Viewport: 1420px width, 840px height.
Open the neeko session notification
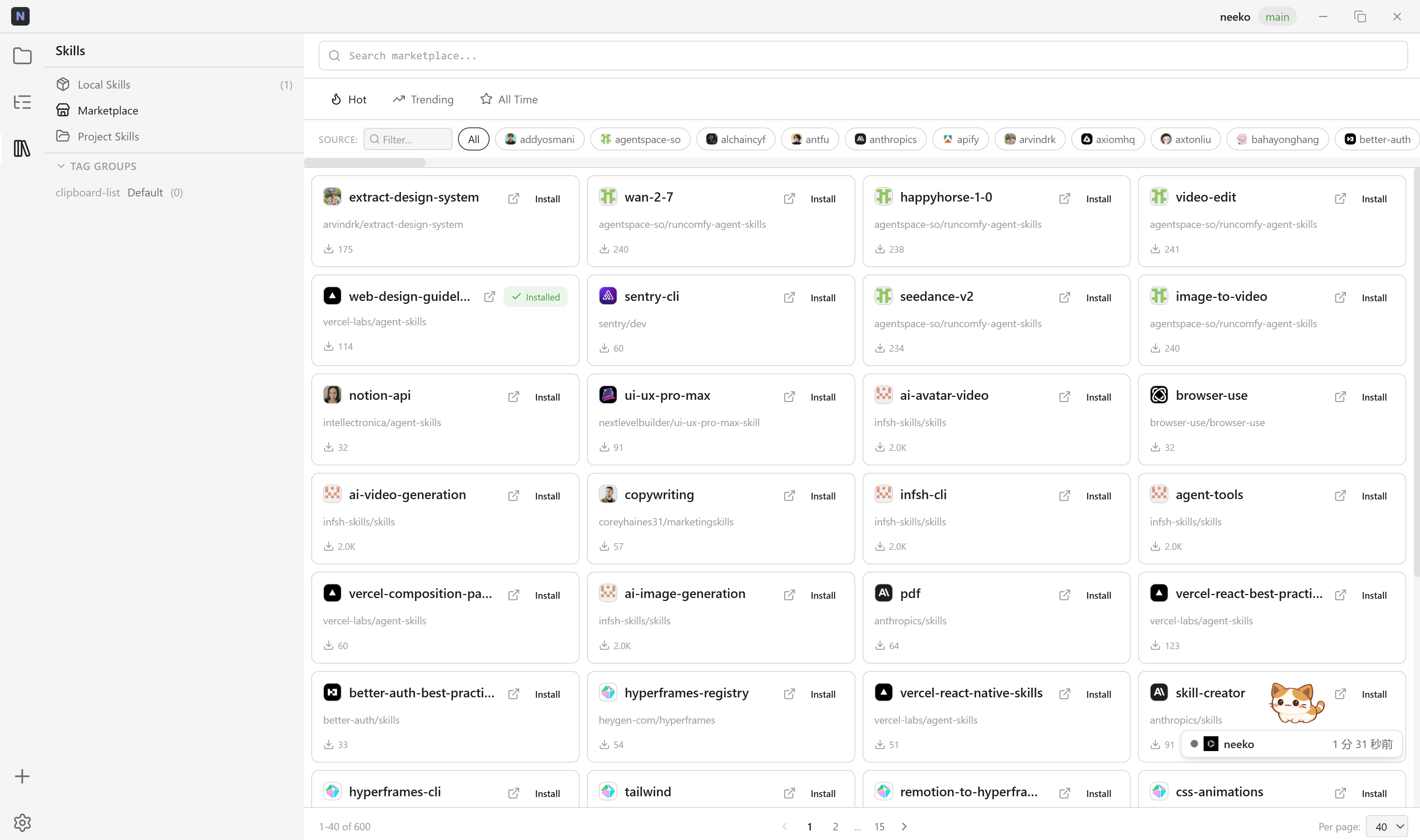tap(1291, 744)
